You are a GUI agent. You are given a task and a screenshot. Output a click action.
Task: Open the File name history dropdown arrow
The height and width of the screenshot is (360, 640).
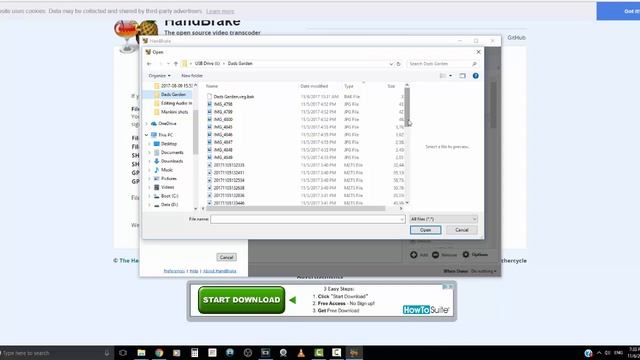click(x=402, y=220)
